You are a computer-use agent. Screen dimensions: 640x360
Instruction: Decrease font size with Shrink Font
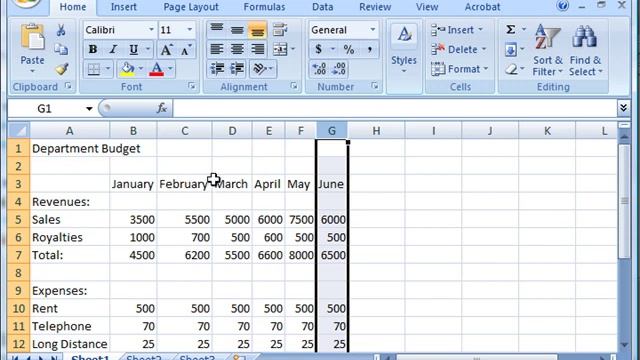click(186, 50)
